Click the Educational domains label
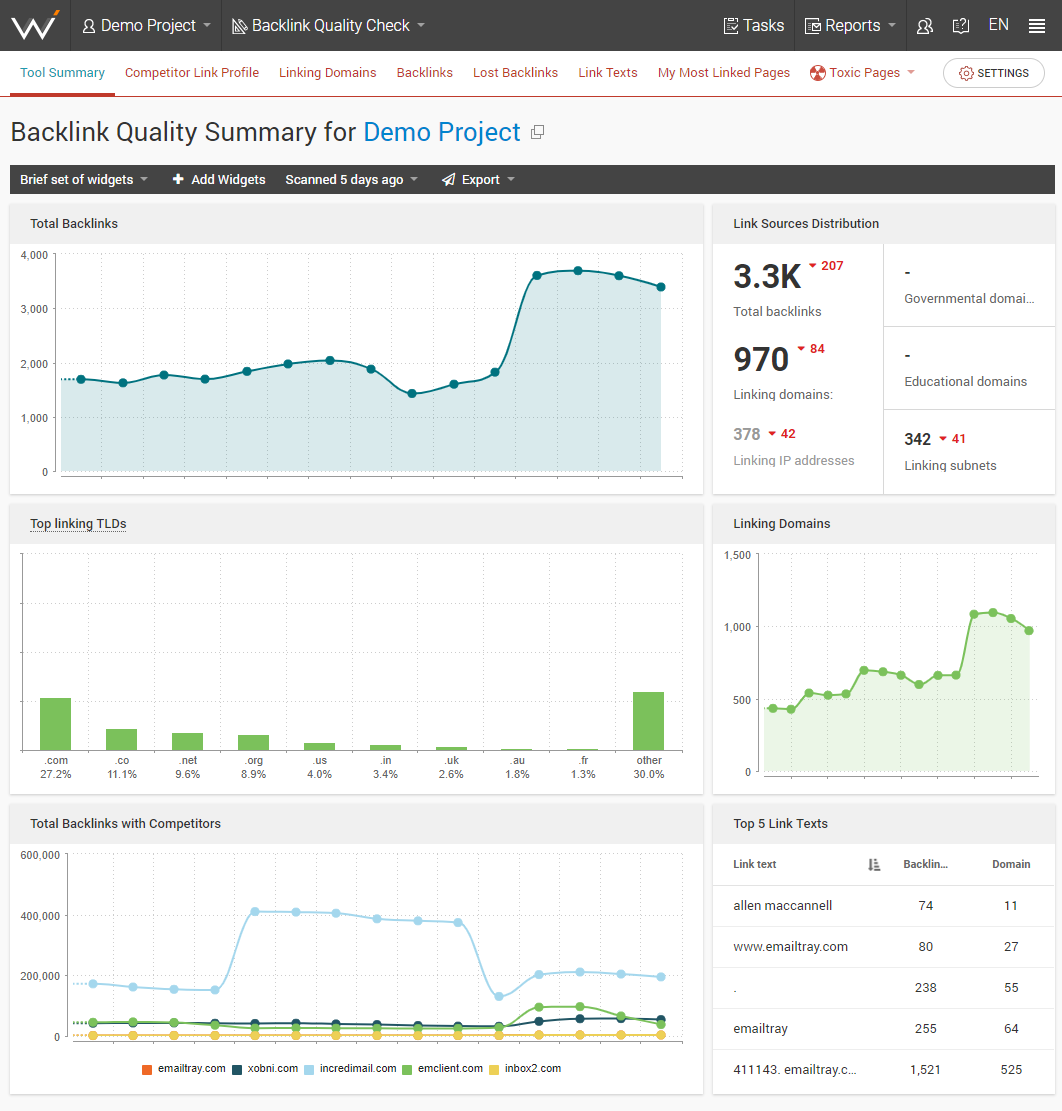The width and height of the screenshot is (1062, 1111). 965,382
